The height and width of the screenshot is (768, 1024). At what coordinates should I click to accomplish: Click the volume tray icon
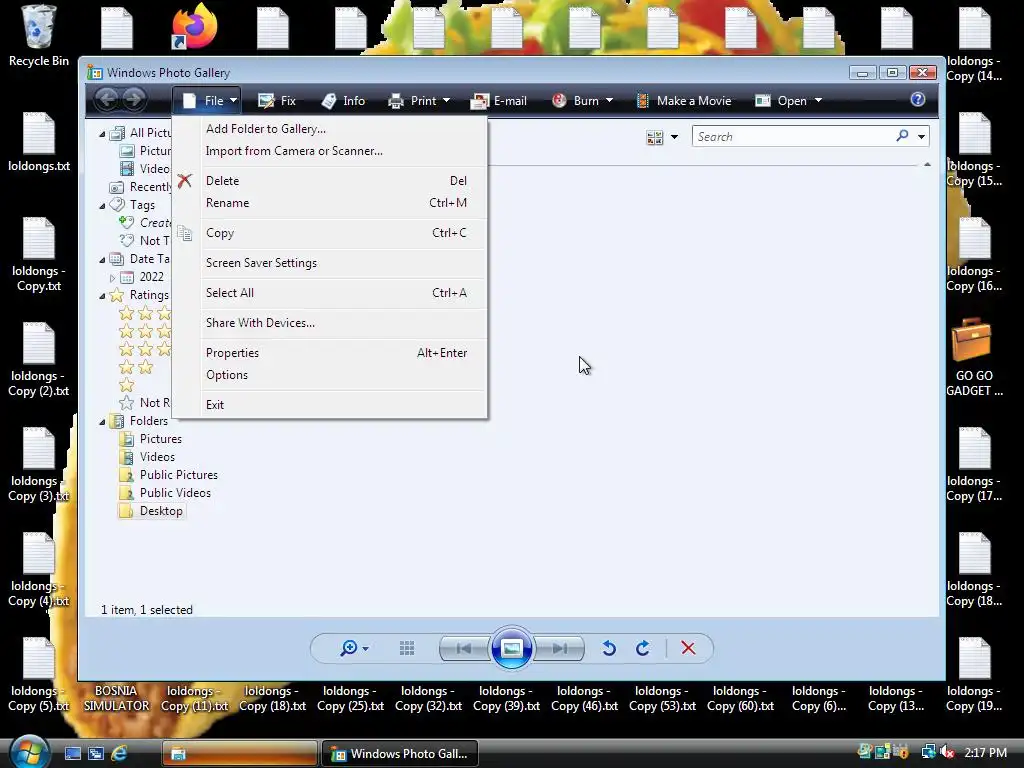(947, 752)
